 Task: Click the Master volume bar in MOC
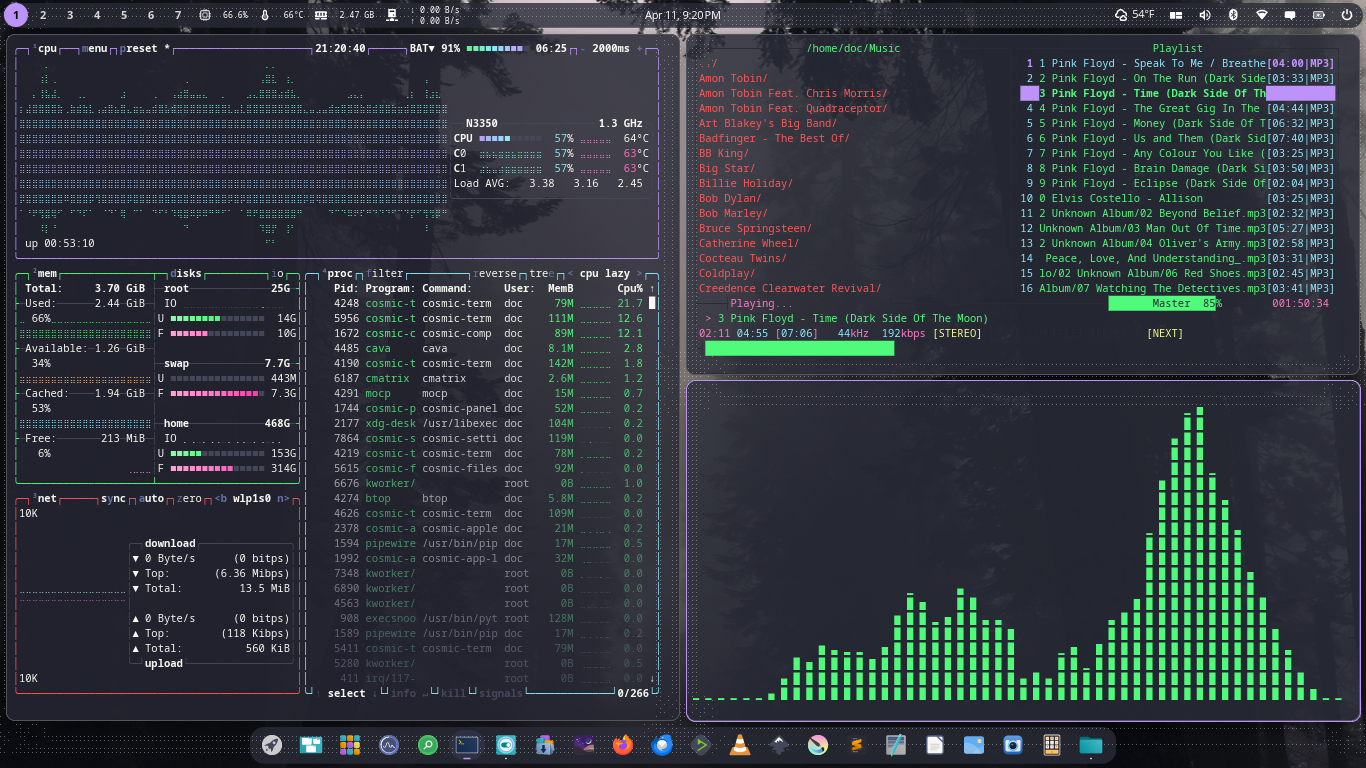1165,303
